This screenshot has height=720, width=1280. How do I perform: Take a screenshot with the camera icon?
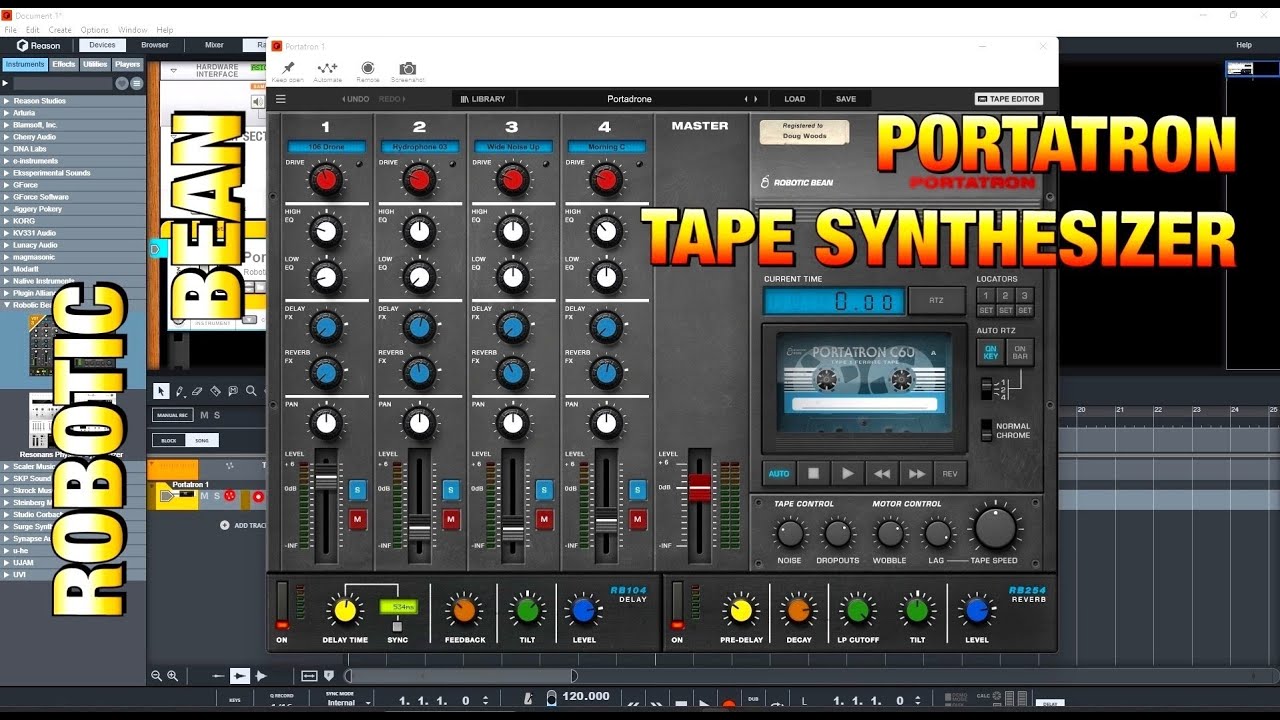(x=408, y=68)
